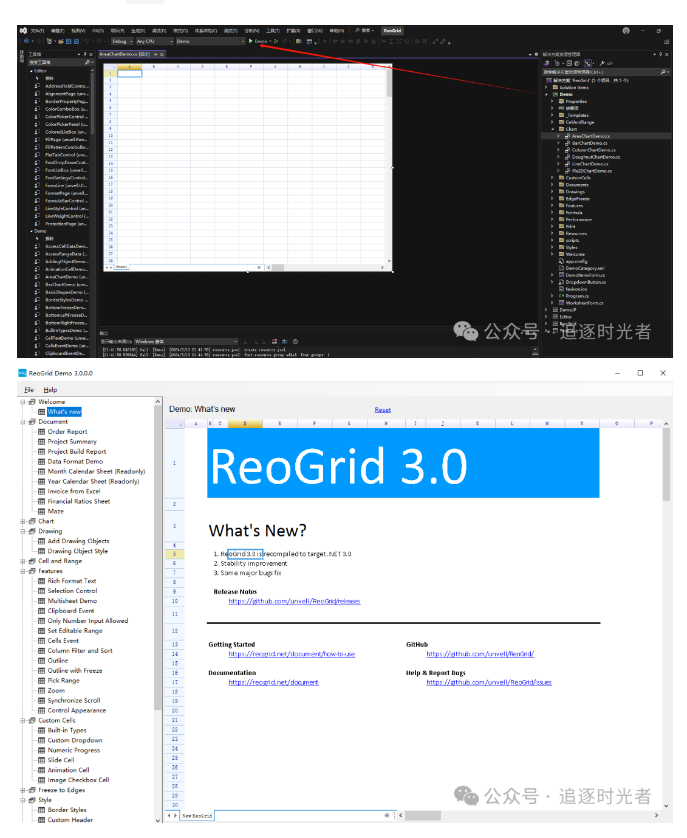This screenshot has width=687, height=838.
Task: Click the Project Build Report sheet icon
Action: click(x=42, y=452)
